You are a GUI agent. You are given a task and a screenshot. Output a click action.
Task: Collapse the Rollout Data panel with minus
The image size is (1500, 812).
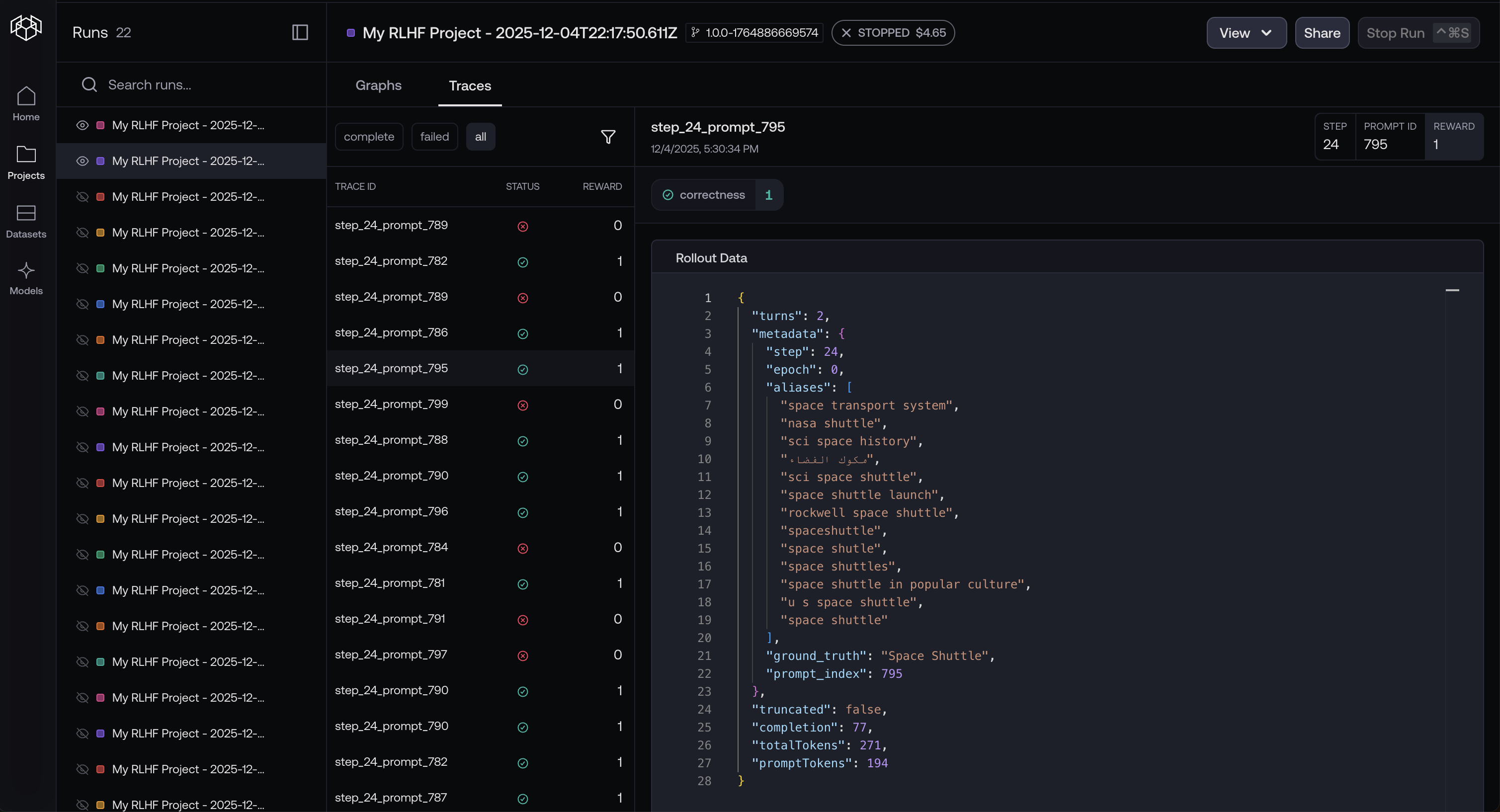point(1452,290)
